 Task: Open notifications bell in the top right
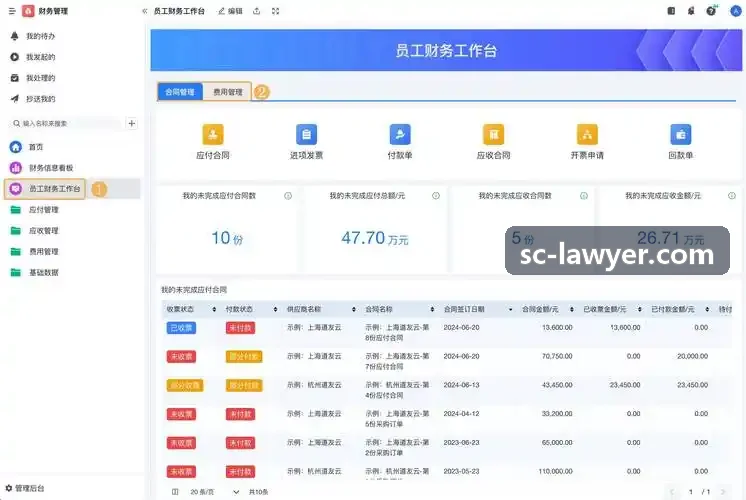click(691, 11)
